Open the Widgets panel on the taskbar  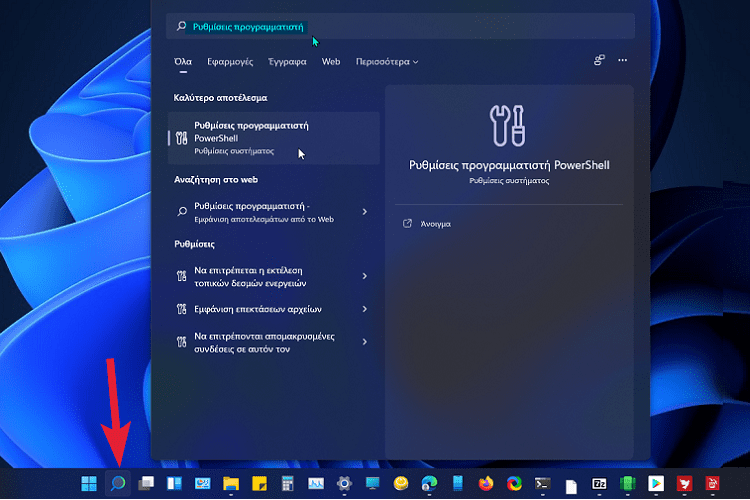coord(174,483)
